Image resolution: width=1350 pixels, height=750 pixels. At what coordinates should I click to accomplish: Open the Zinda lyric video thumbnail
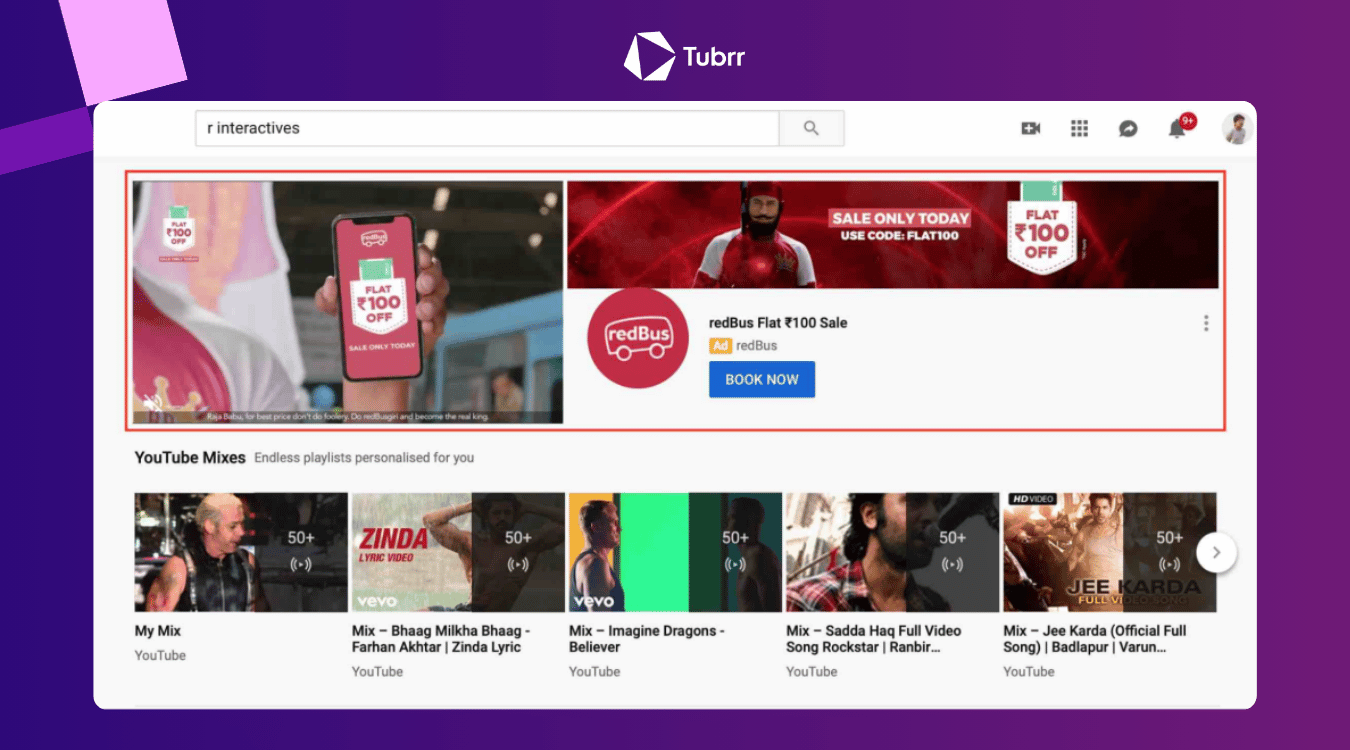(x=458, y=552)
